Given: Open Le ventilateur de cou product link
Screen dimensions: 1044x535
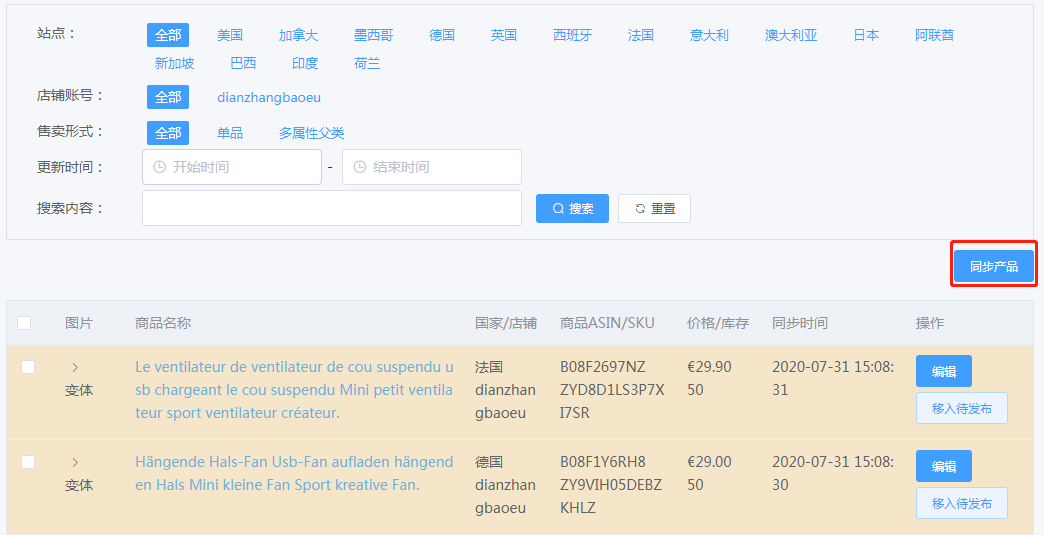Looking at the screenshot, I should pos(294,390).
